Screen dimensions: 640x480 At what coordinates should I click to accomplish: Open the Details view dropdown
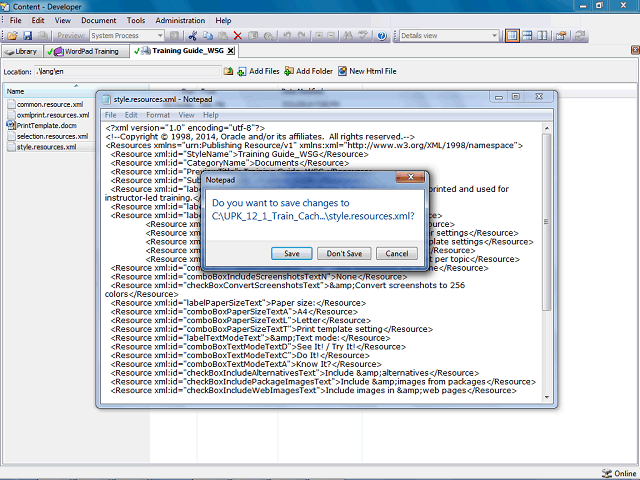tap(494, 36)
